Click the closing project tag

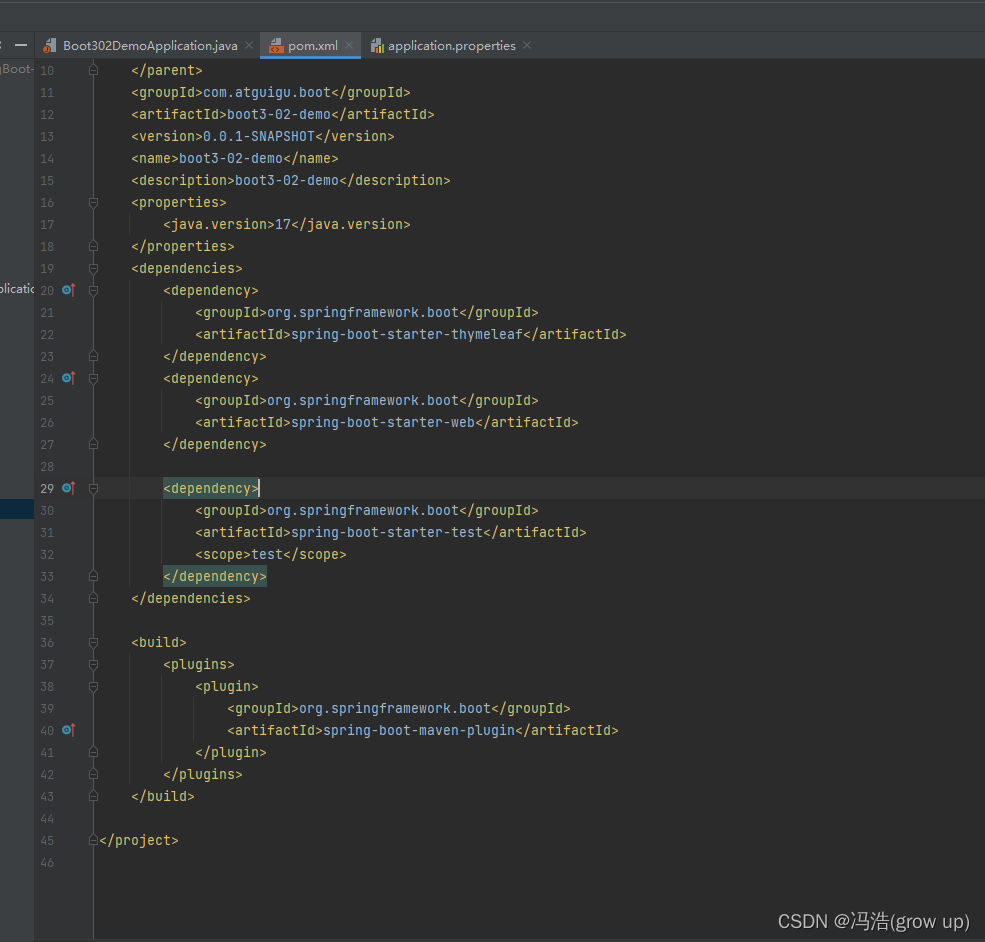point(139,840)
